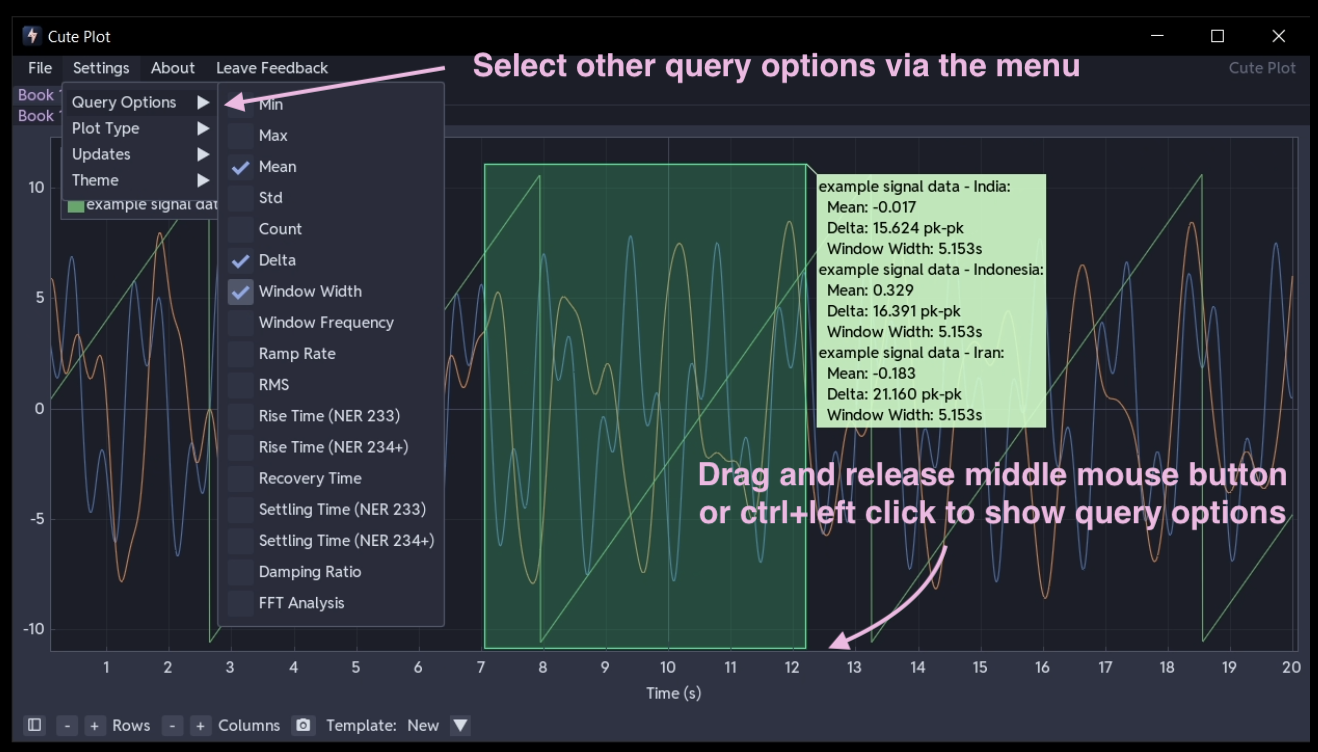Click the Cute Plot lightning app icon
The height and width of the screenshot is (752, 1318).
pos(32,36)
